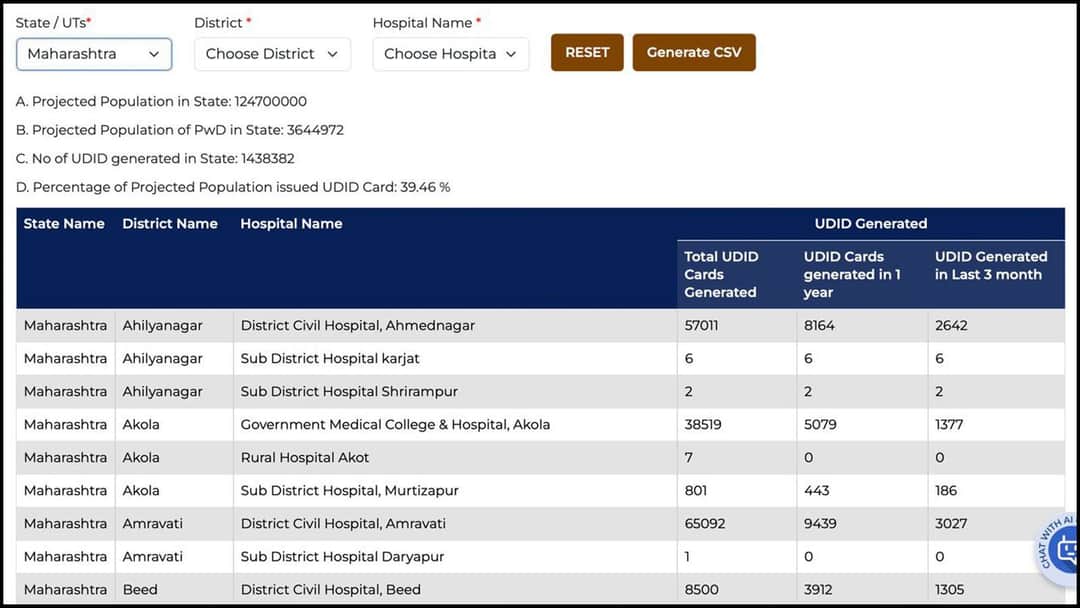Click total value 65092
The image size is (1080, 608).
(x=705, y=524)
